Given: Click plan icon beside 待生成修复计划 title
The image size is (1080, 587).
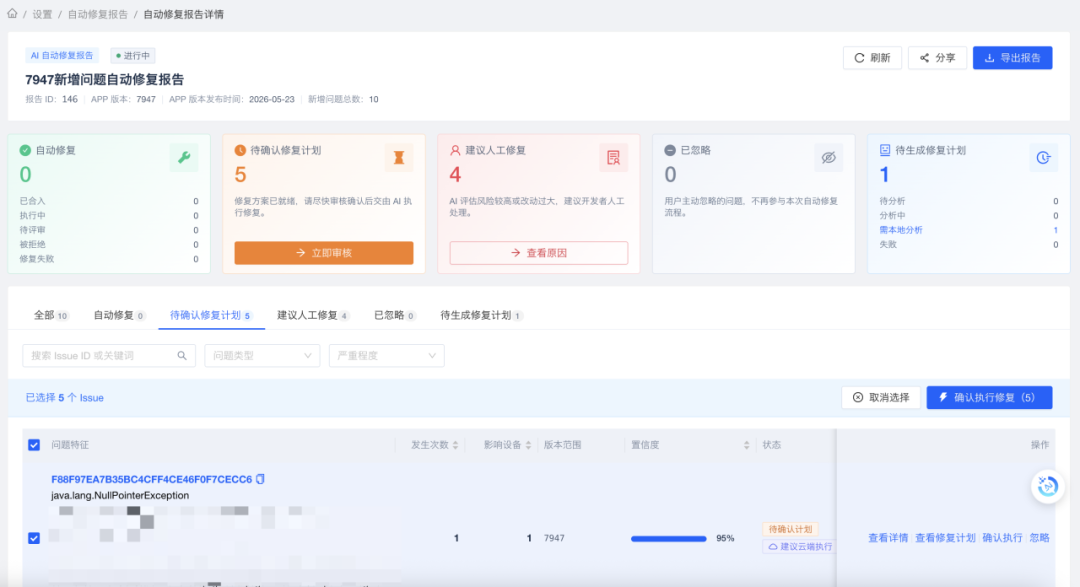Looking at the screenshot, I should pos(885,150).
